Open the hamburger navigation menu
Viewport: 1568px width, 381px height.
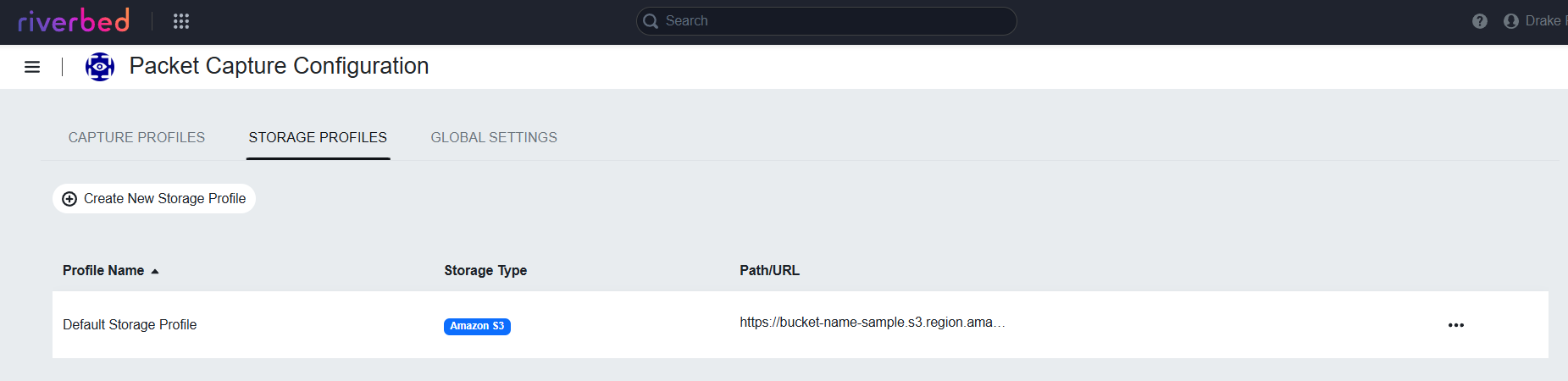coord(32,67)
